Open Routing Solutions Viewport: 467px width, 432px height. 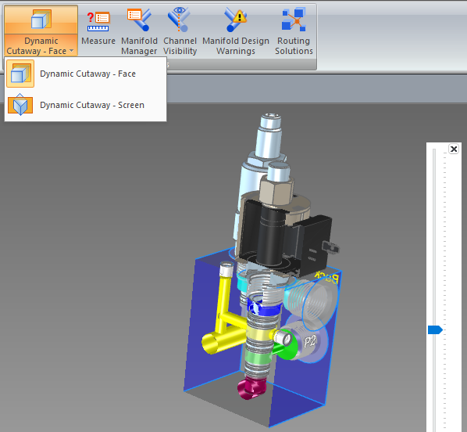pyautogui.click(x=294, y=32)
